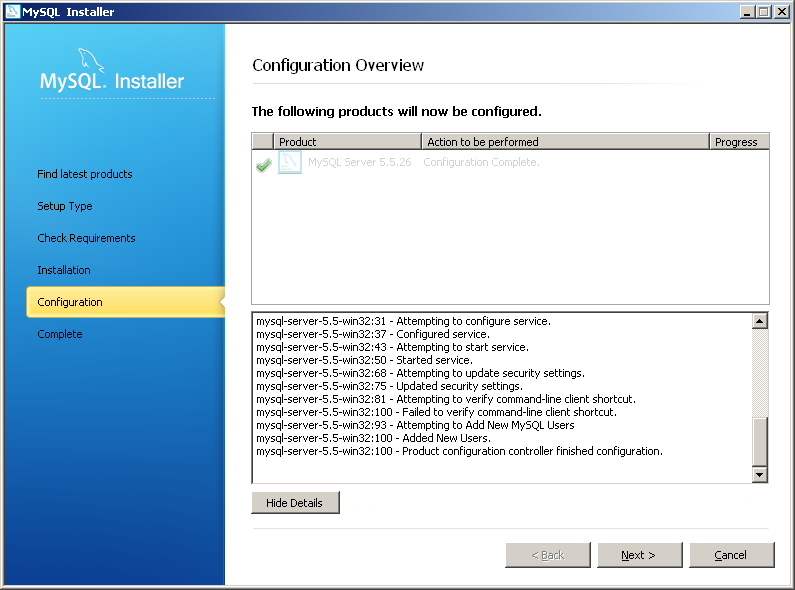Click the log scrollbar thumb
The height and width of the screenshot is (590, 795).
[x=760, y=441]
